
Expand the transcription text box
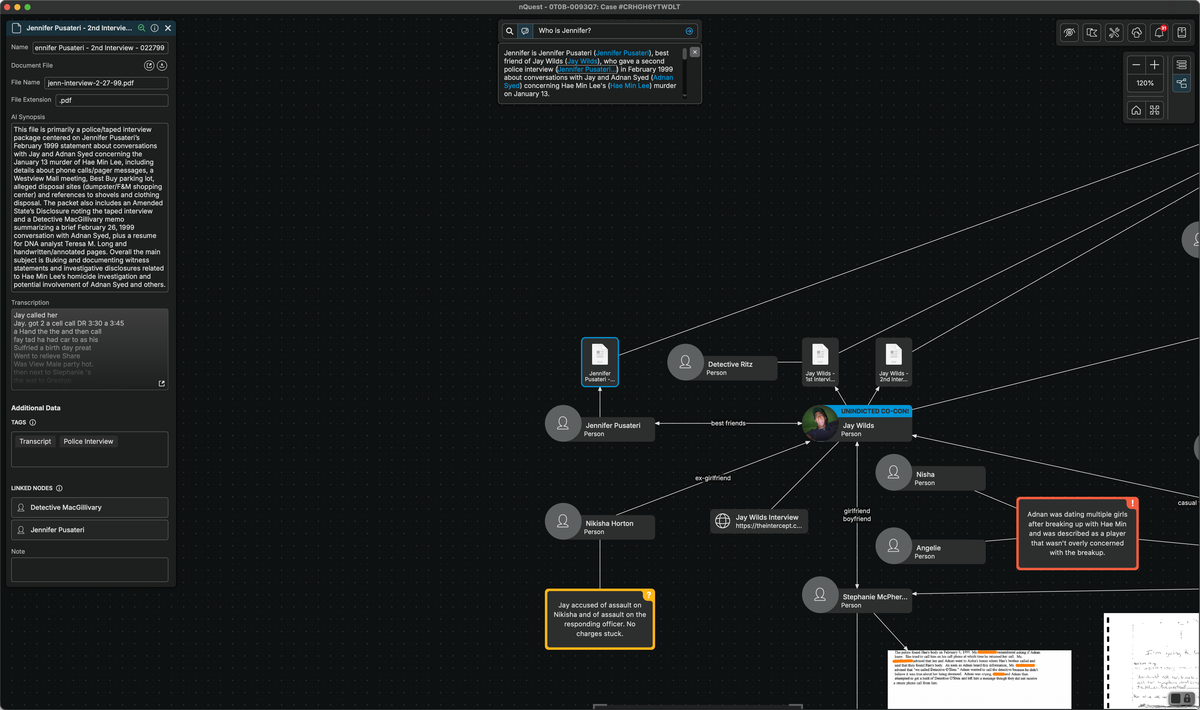[x=161, y=383]
